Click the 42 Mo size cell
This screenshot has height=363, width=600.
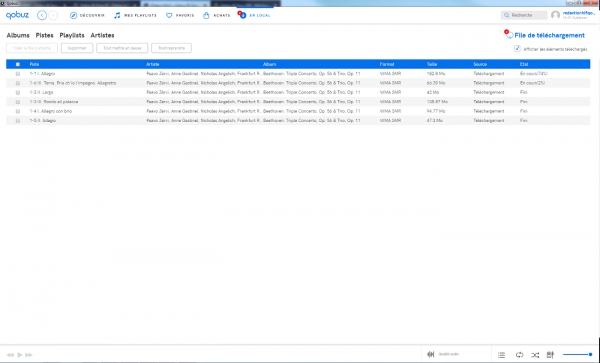tap(433, 93)
